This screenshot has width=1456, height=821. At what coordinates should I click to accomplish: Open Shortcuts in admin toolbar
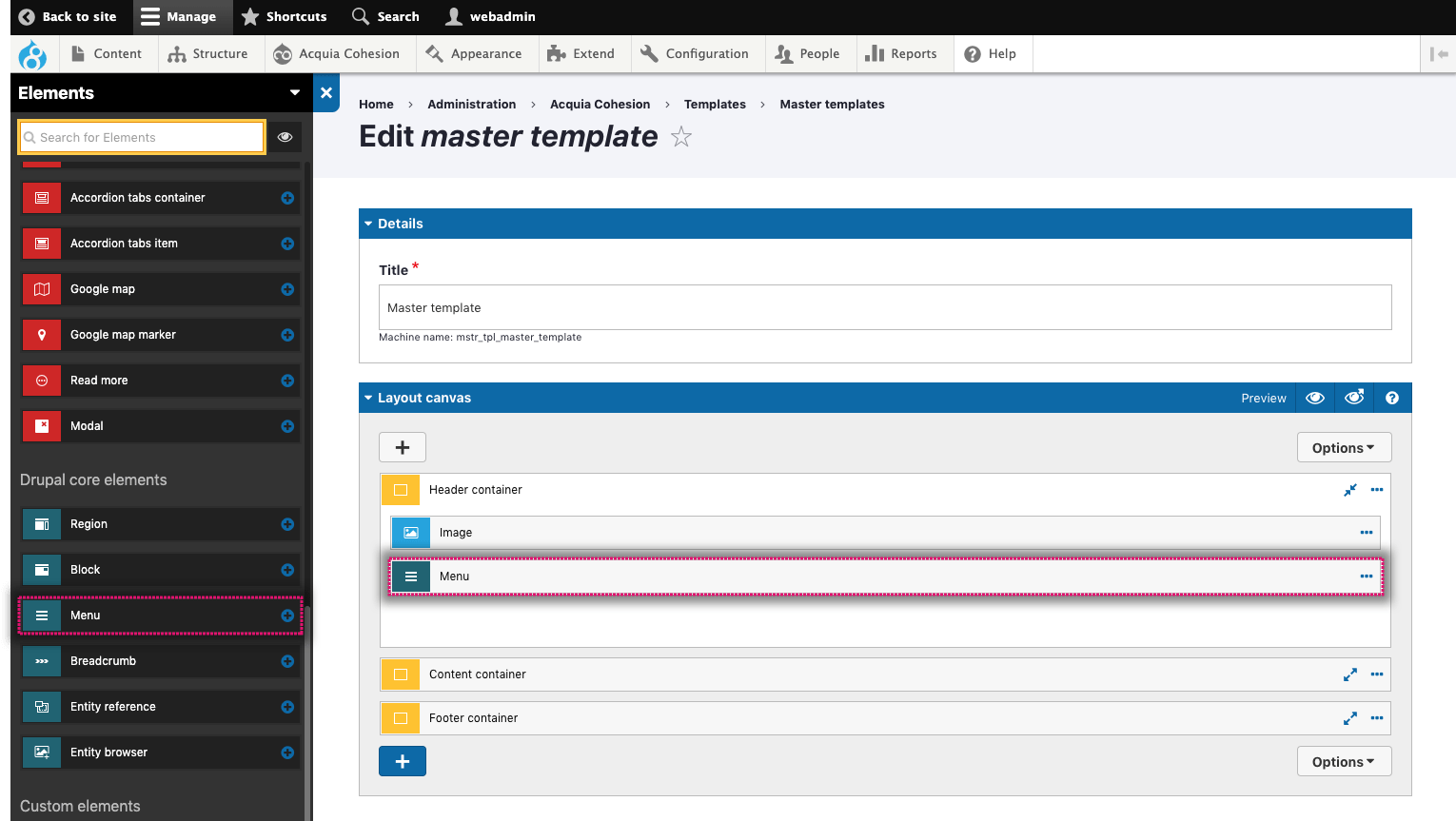pos(285,17)
